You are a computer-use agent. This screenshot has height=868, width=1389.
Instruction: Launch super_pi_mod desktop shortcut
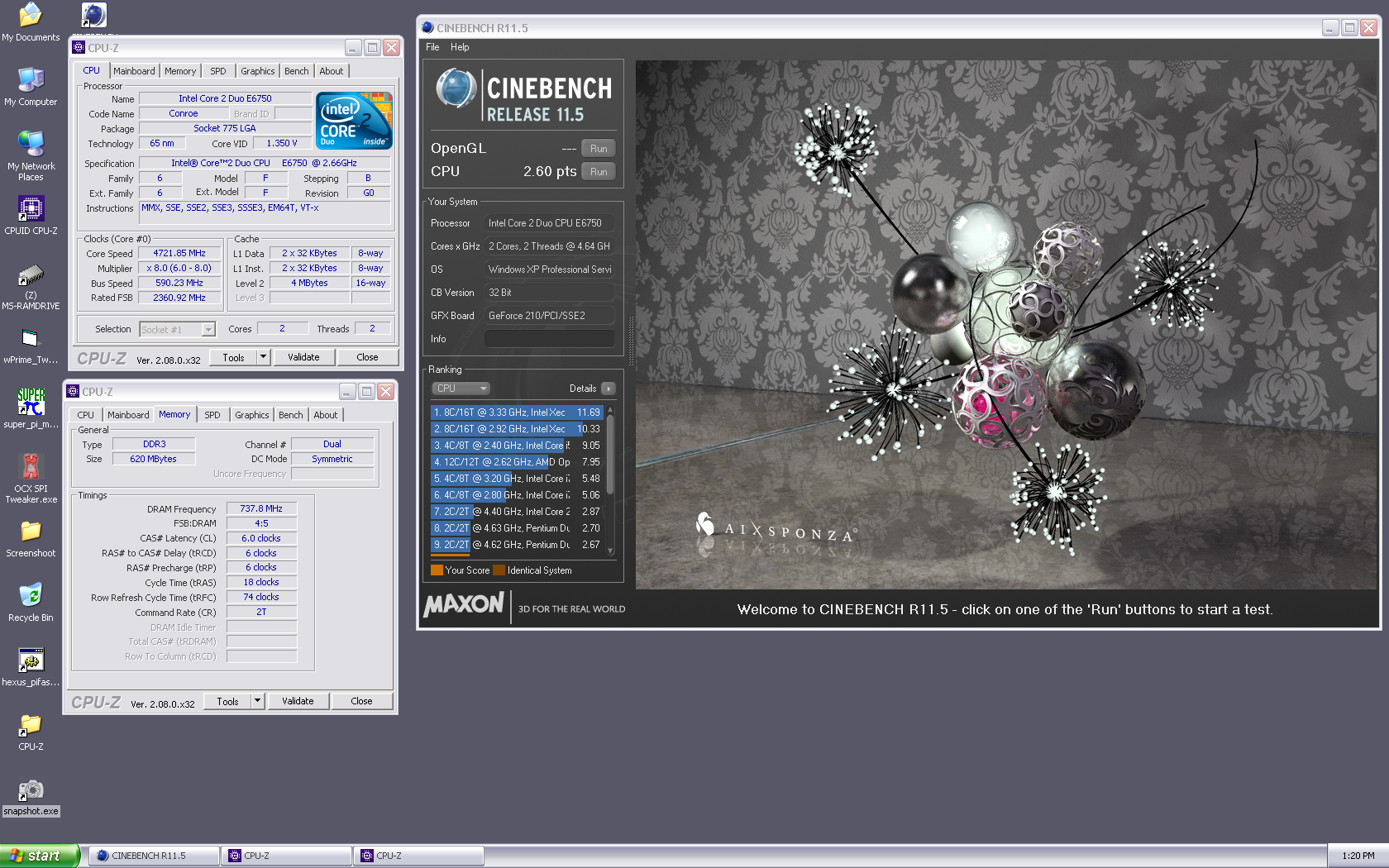click(x=31, y=408)
